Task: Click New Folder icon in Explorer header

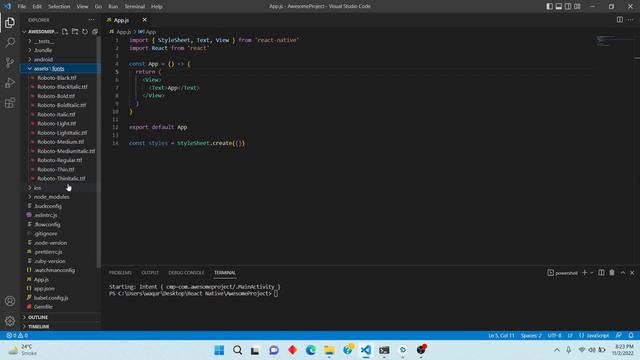Action: tap(75, 31)
